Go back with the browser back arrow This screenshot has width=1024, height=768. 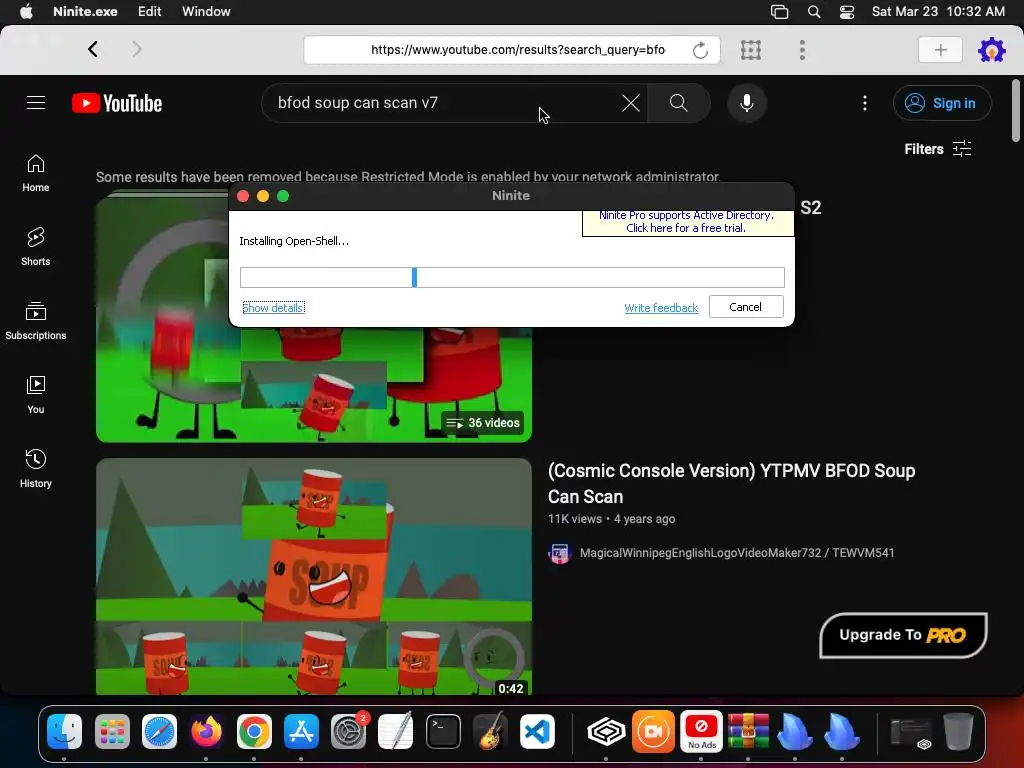93,49
